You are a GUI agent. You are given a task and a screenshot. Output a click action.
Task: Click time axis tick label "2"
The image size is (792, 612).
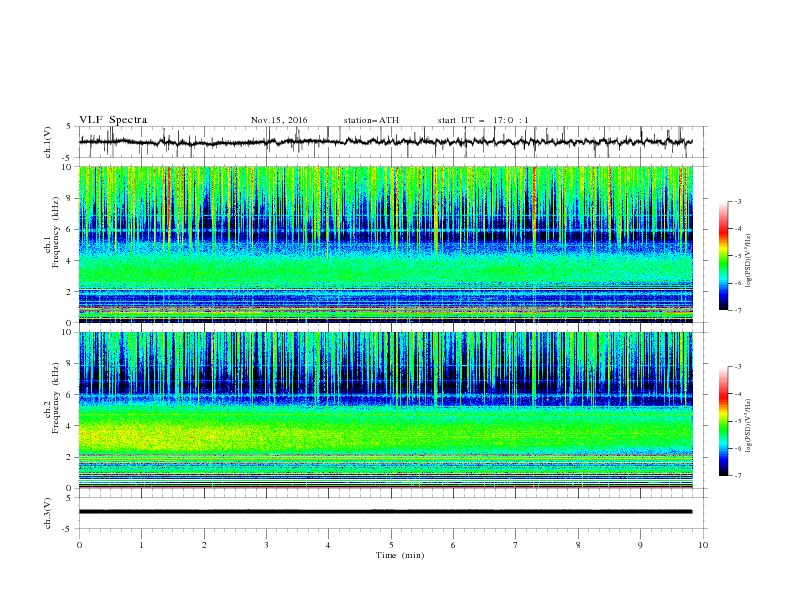click(x=204, y=545)
